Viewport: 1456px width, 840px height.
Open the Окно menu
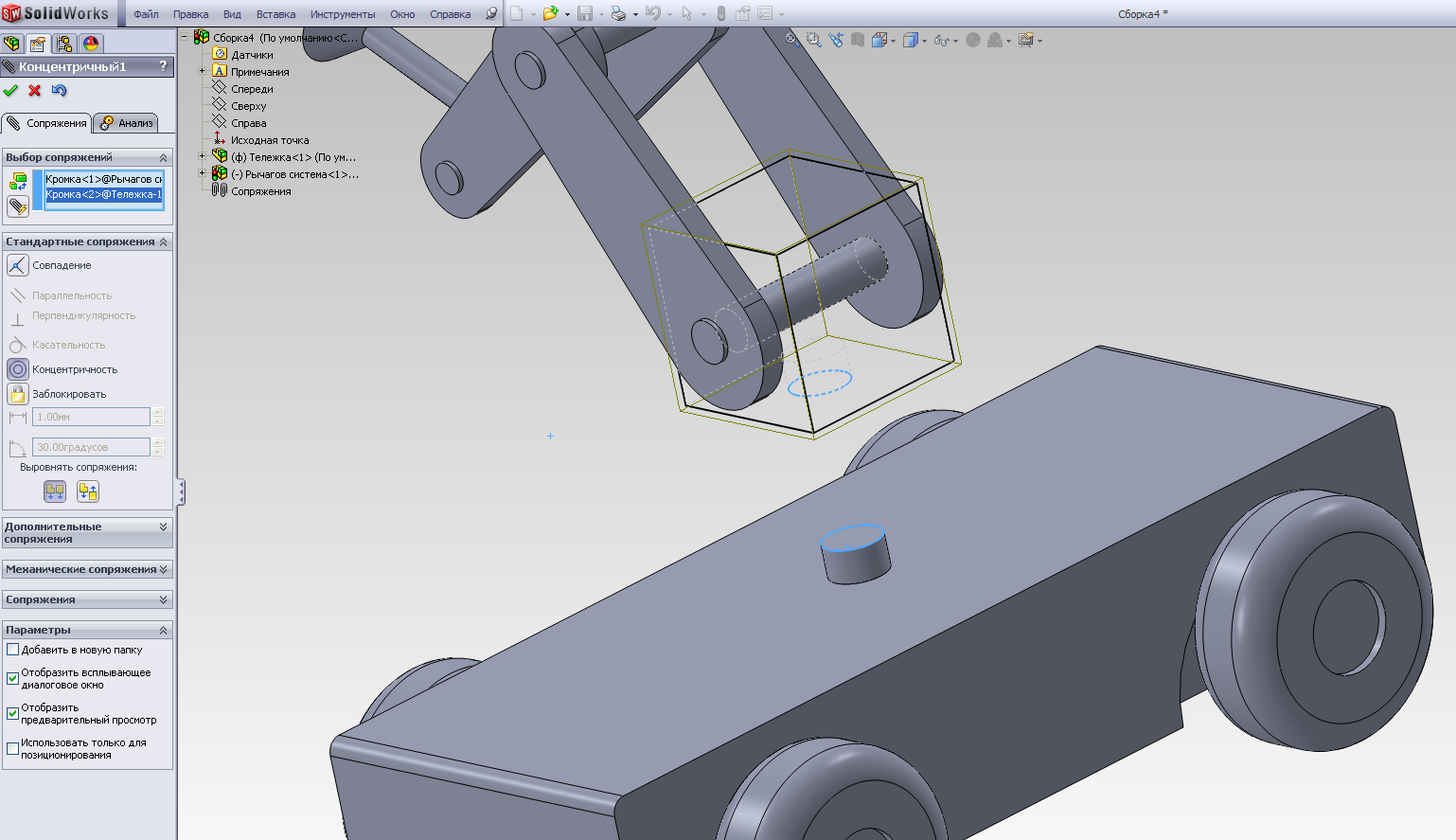point(402,14)
